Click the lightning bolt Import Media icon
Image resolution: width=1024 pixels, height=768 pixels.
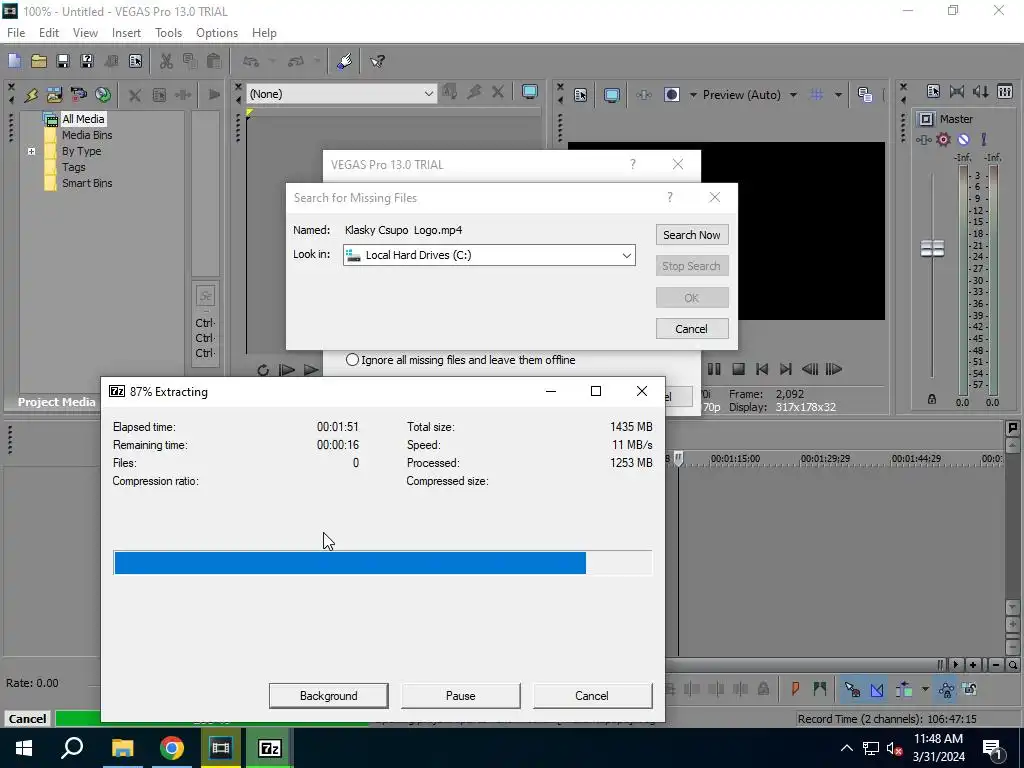tap(31, 95)
